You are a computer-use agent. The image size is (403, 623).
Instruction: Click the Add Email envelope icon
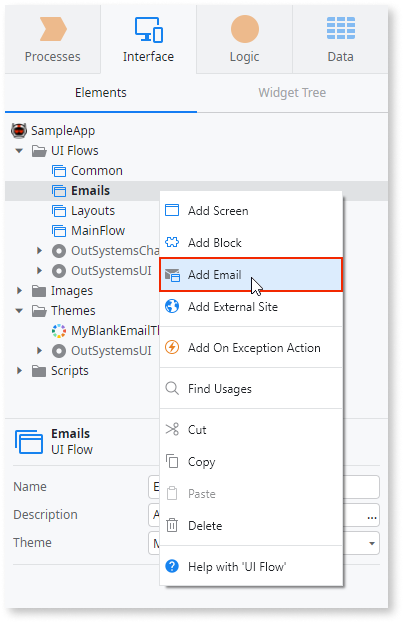point(172,275)
